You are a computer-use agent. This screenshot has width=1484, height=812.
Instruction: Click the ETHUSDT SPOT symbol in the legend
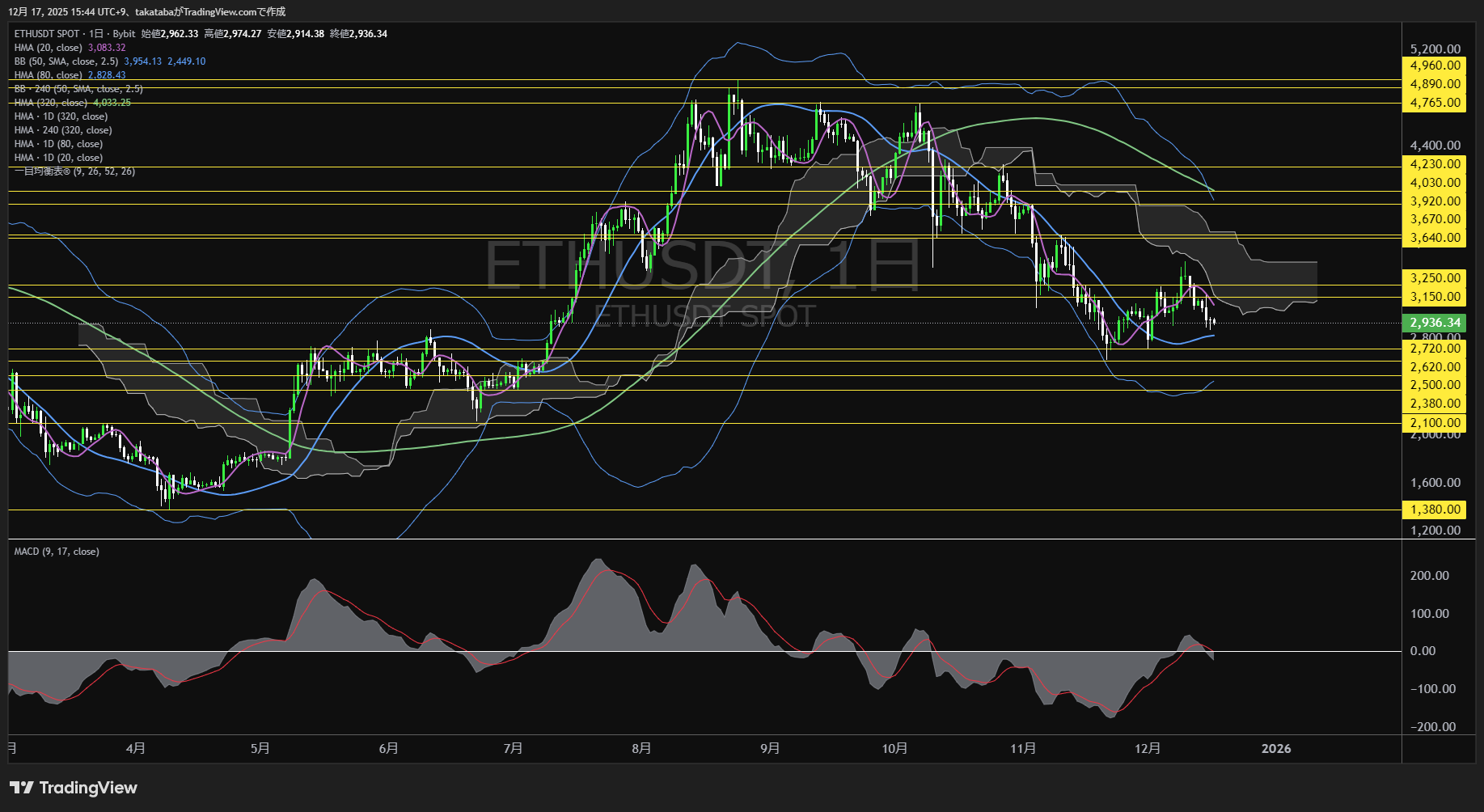coord(45,34)
